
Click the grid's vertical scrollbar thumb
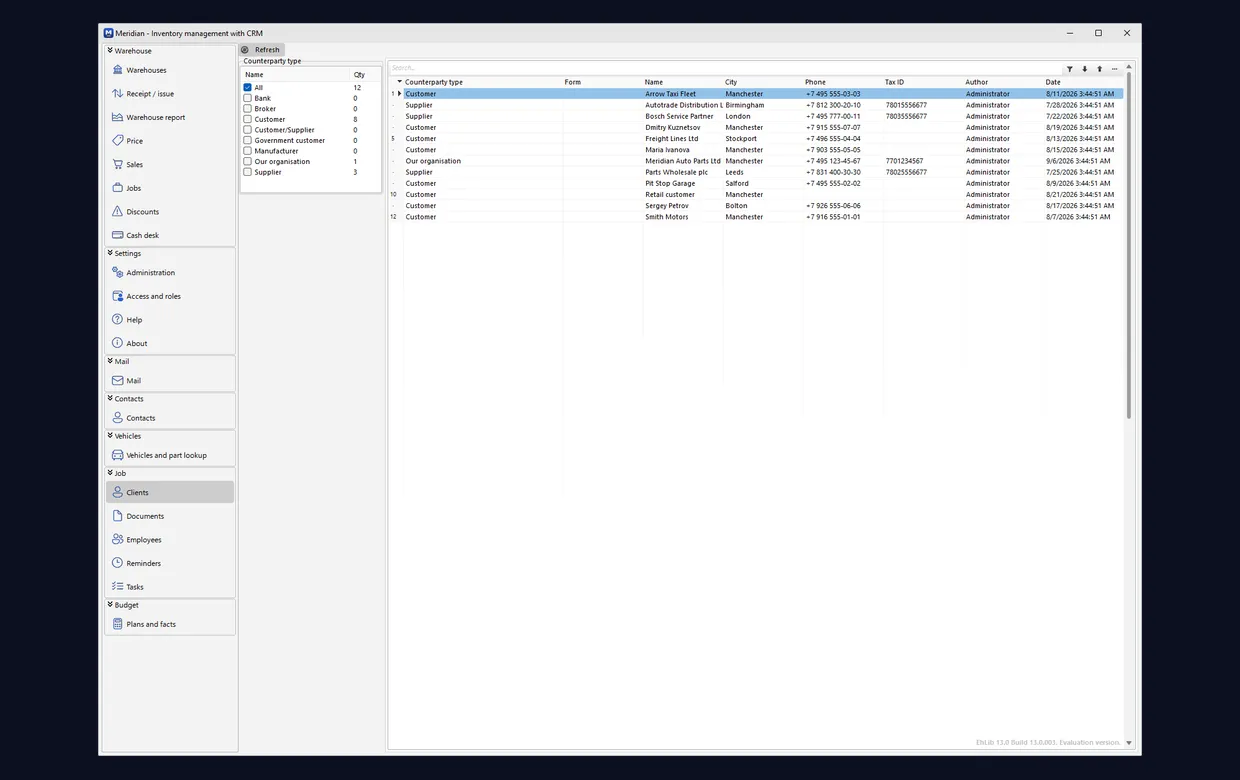(x=1129, y=243)
